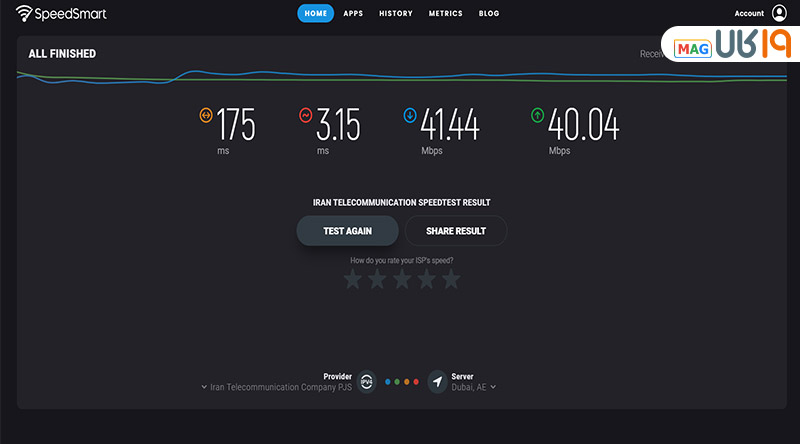Screen dimensions: 800x444
Task: Open the Account profile icon
Action: pyautogui.click(x=780, y=13)
